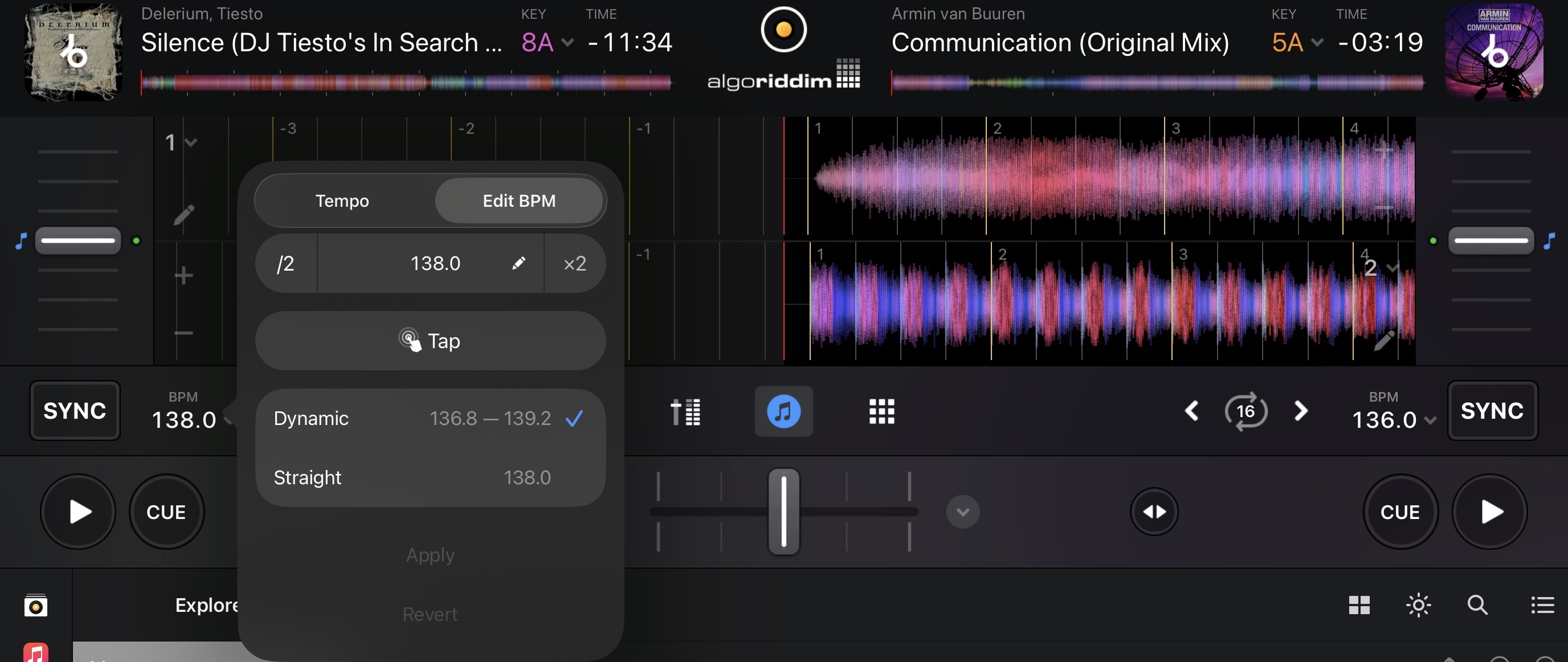Click the left deck tempo fader handle
The width and height of the screenshot is (1568, 662).
[x=78, y=240]
